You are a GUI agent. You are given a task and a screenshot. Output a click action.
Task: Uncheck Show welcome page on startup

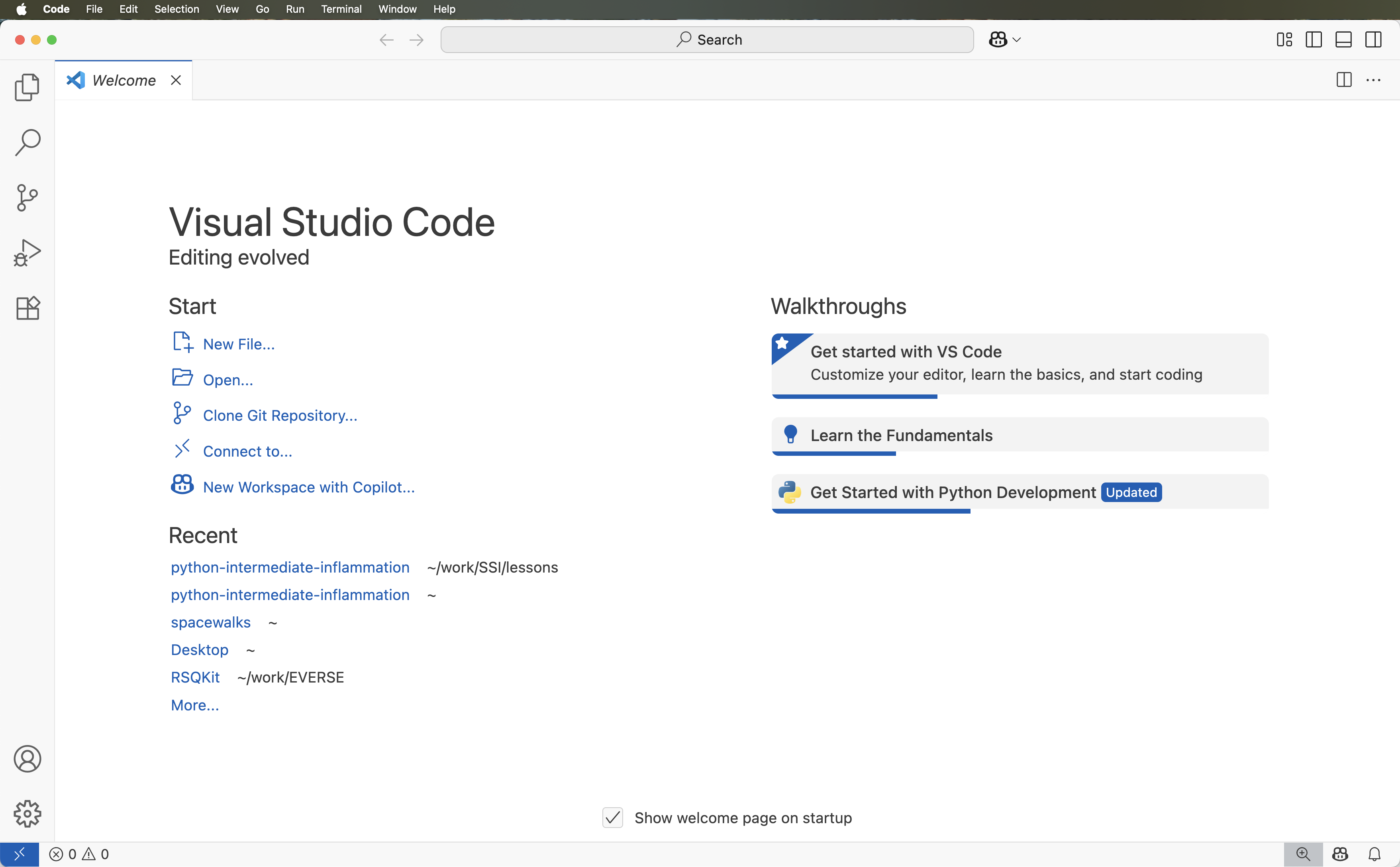(x=612, y=818)
